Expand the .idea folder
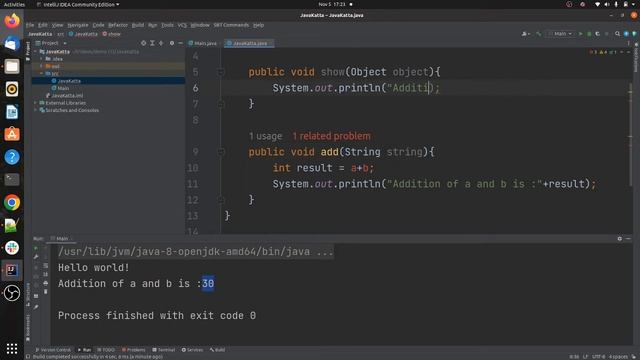Screen dimensions: 640x360 (x=41, y=59)
